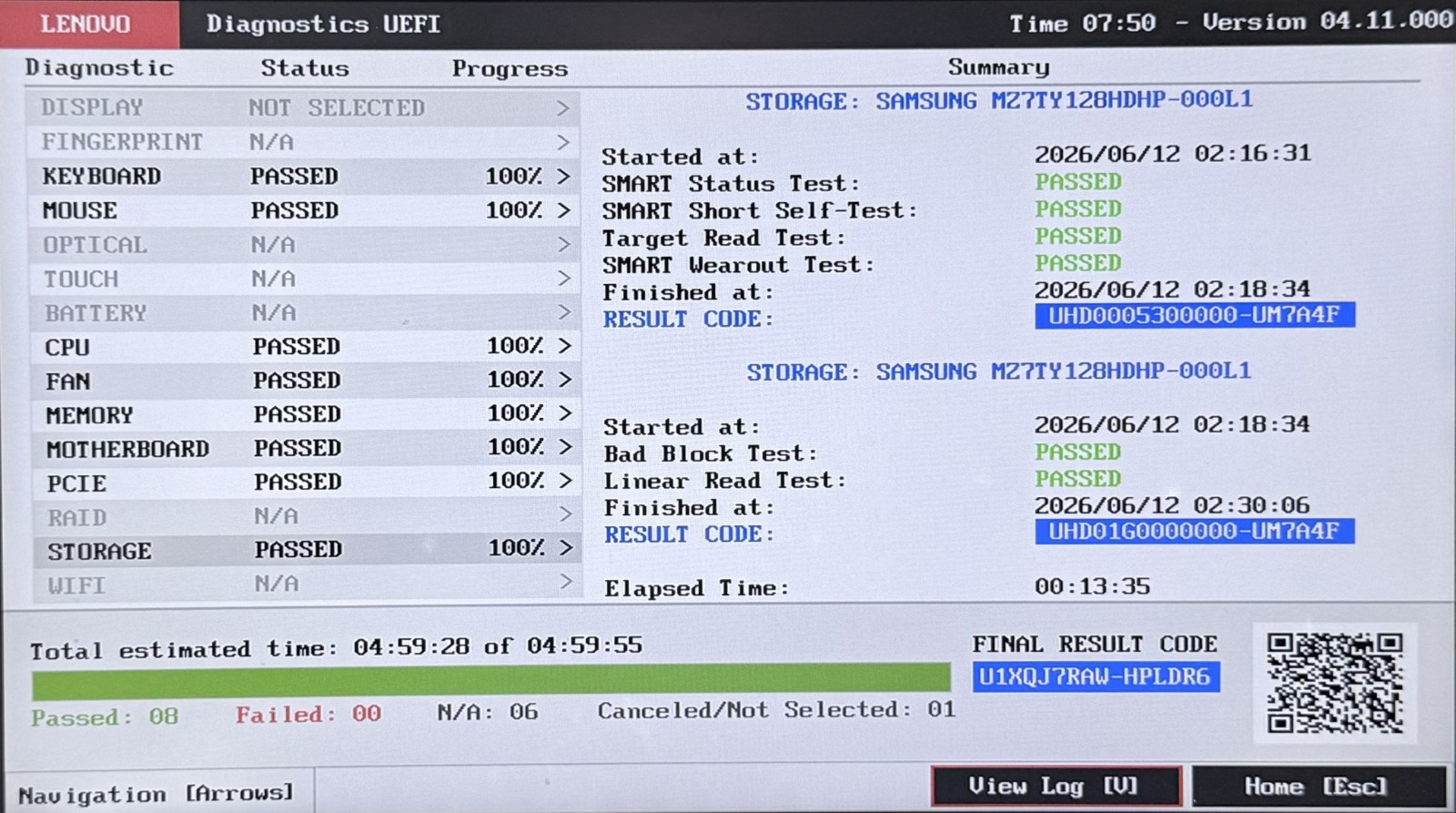Click PASSED status of STORAGE row
Viewport: 1456px width, 813px height.
tap(298, 550)
